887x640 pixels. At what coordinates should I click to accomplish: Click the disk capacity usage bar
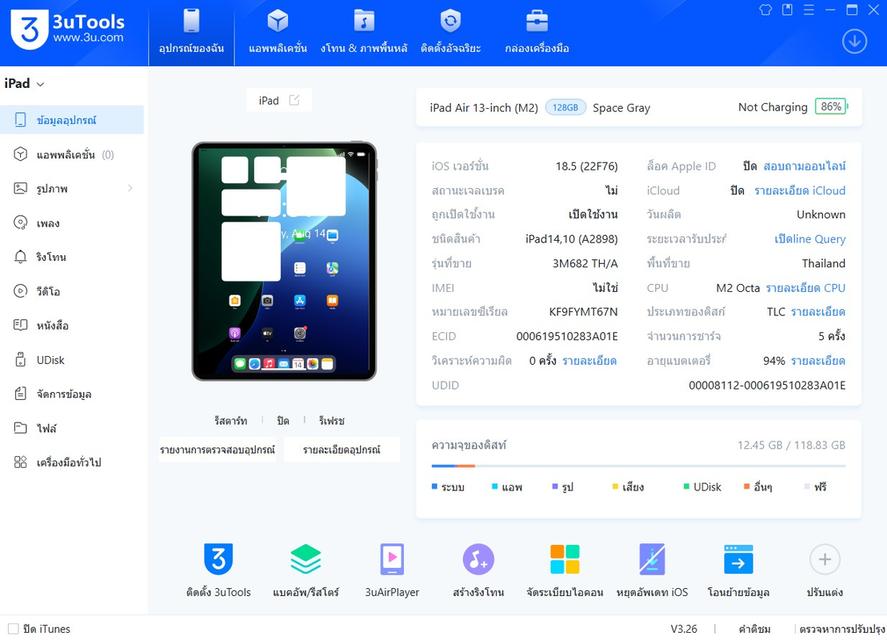pos(638,466)
